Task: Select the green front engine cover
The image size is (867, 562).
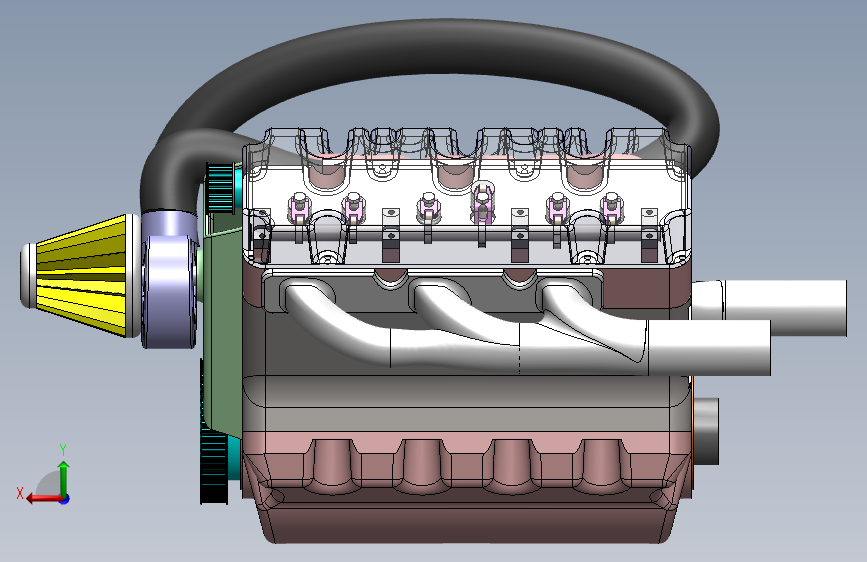Action: point(222,332)
